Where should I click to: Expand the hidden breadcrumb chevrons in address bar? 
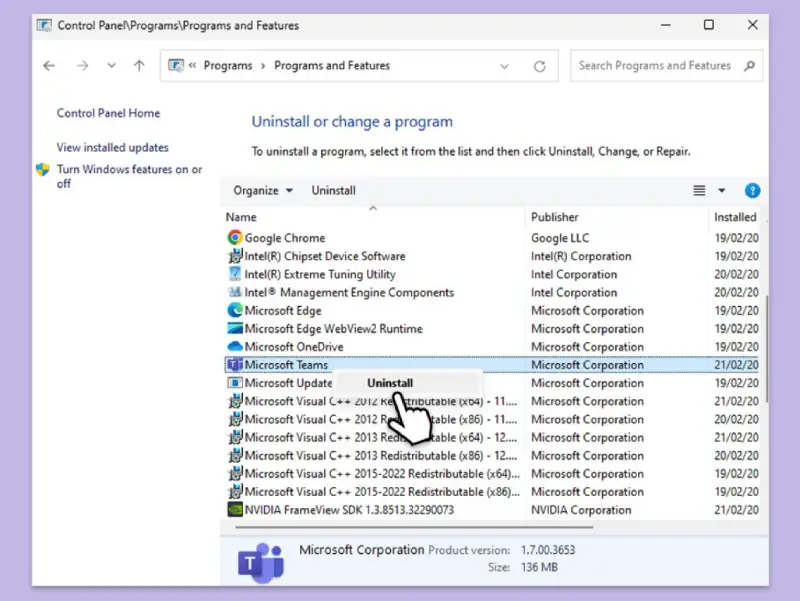[192, 65]
